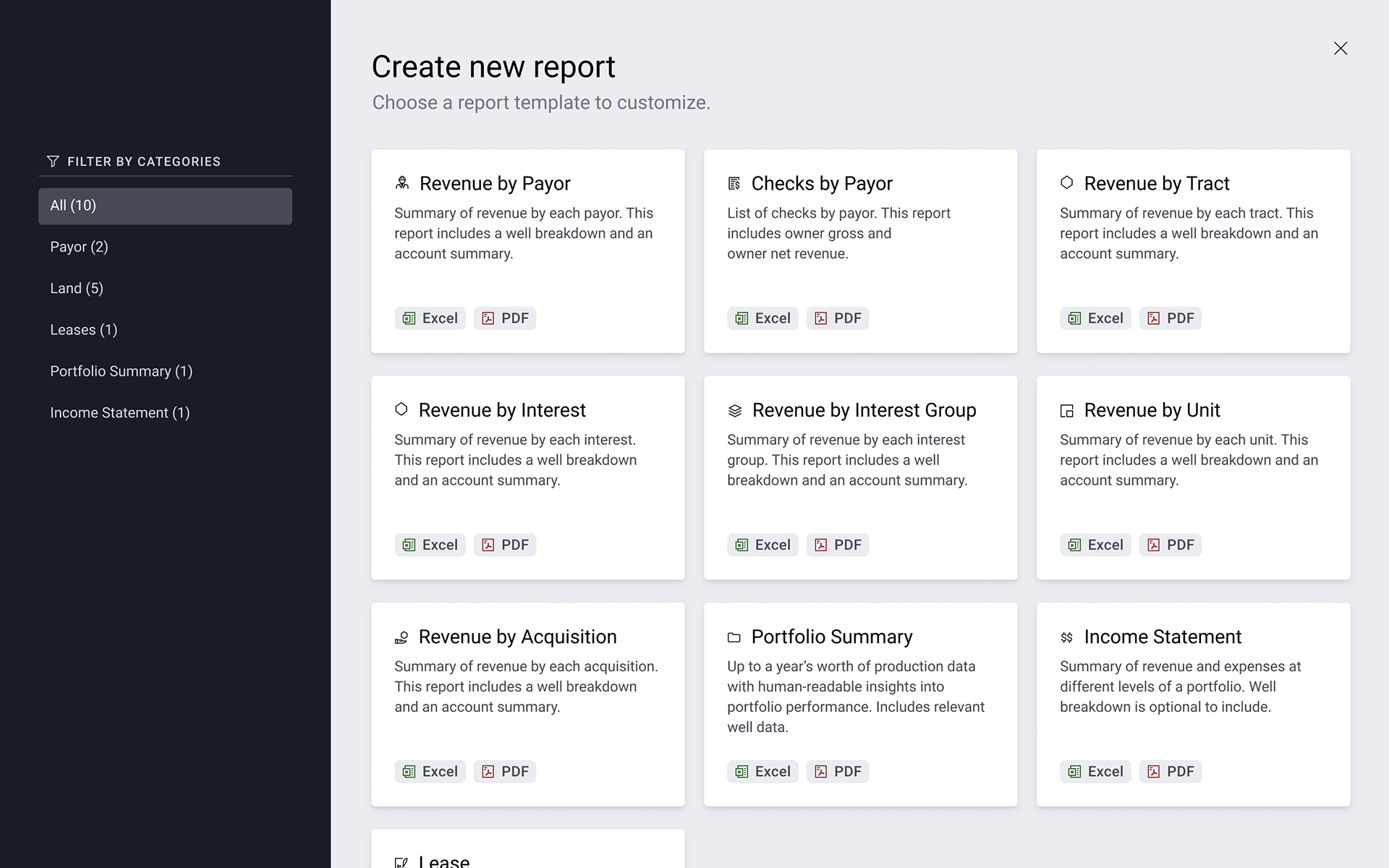Click the Portfolio Summary folder icon

pyautogui.click(x=734, y=637)
